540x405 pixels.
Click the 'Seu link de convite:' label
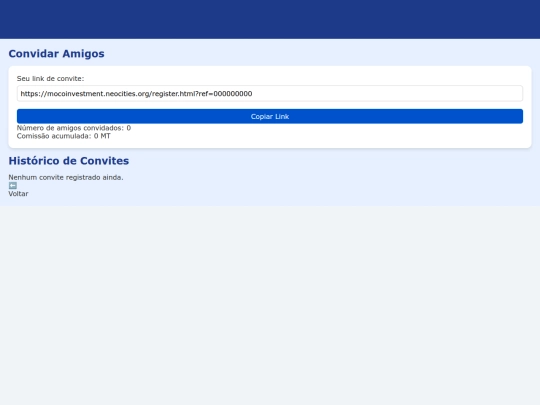(50, 79)
